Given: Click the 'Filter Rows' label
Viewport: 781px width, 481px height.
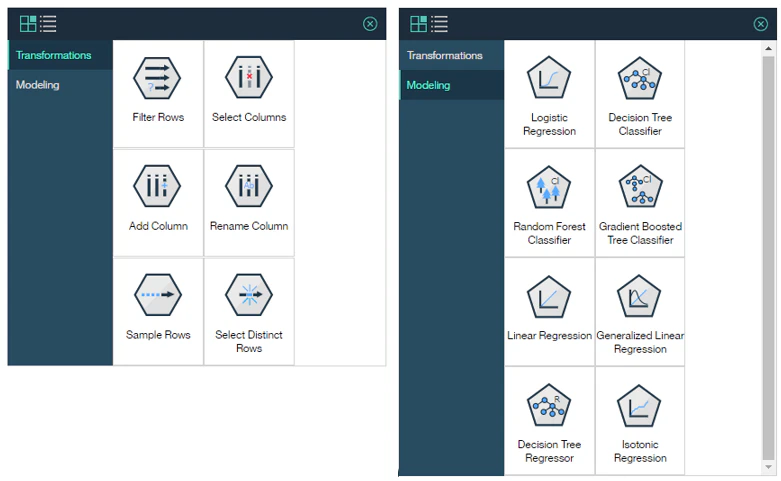Looking at the screenshot, I should coord(158,117).
